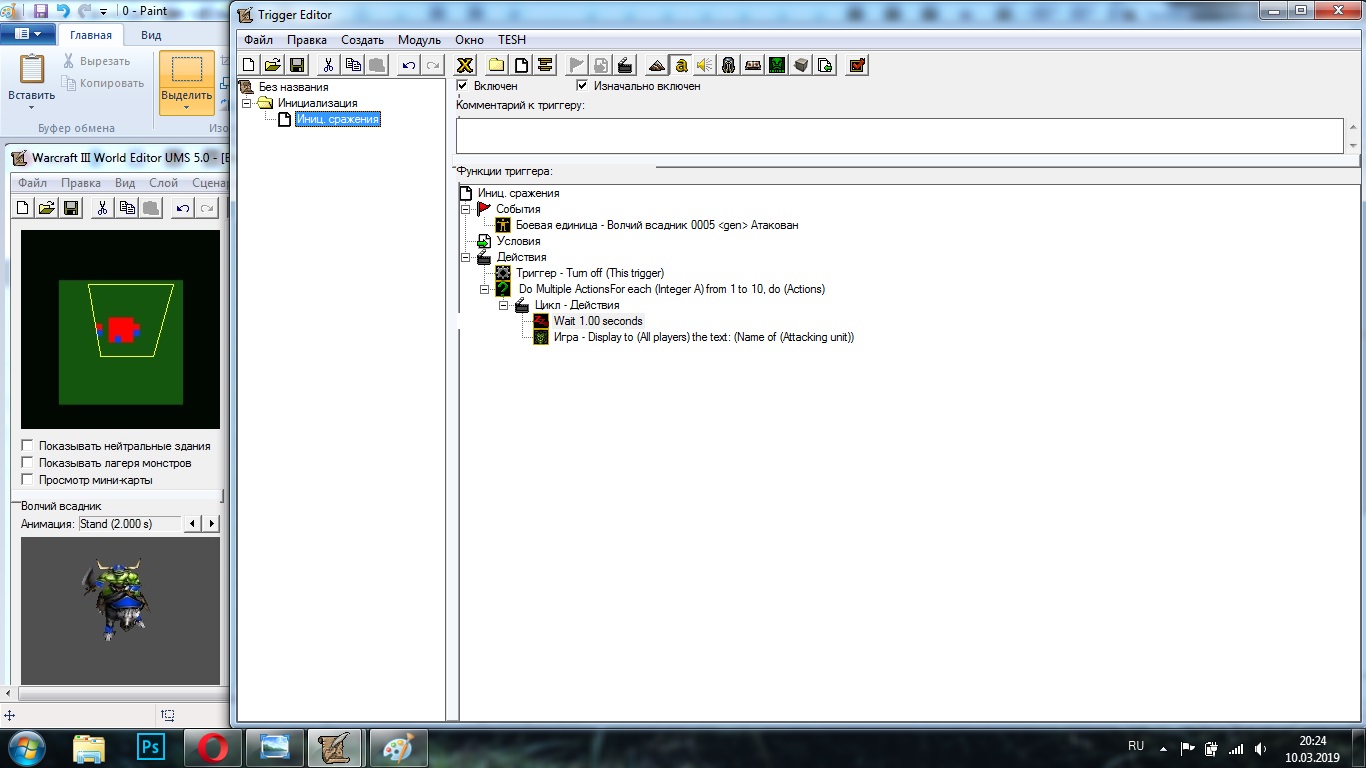The image size is (1366, 768).
Task: Click New icon in World Editor toolbar
Action: coord(24,208)
